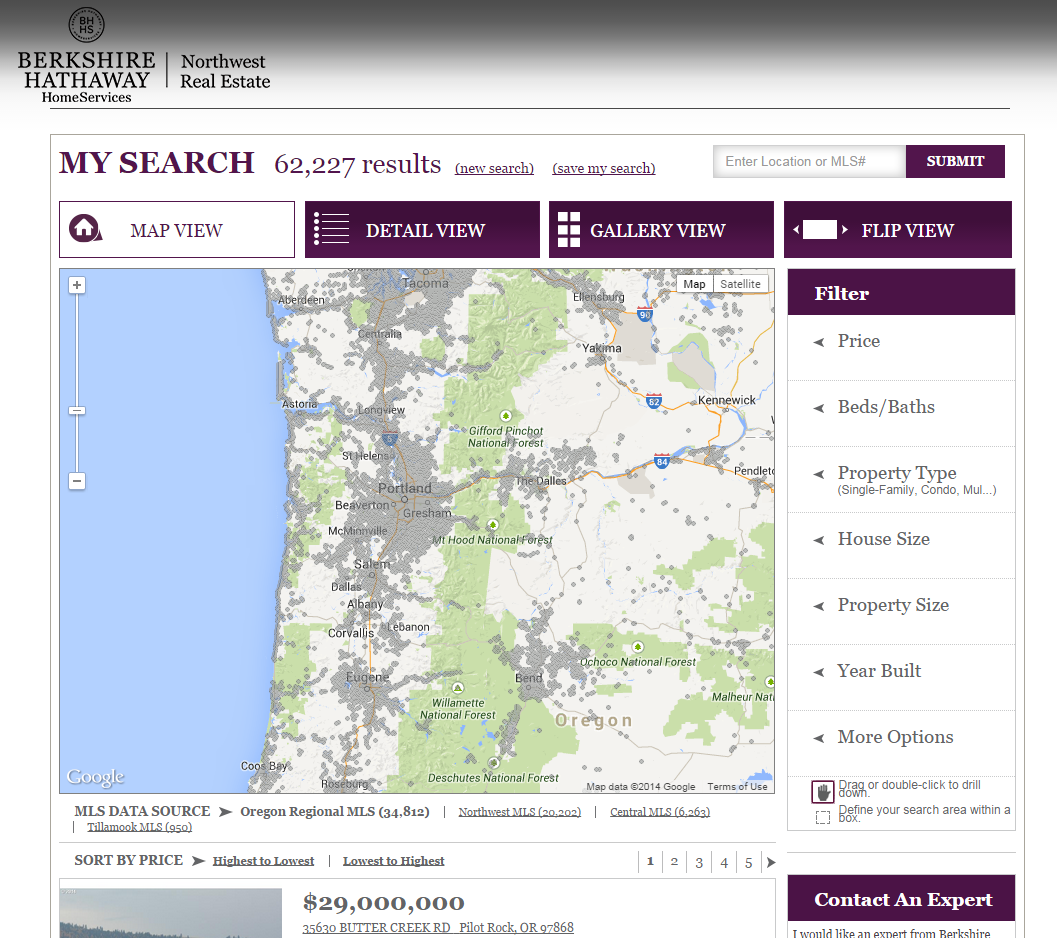
Task: Click the Portland label on the map
Action: coord(404,488)
